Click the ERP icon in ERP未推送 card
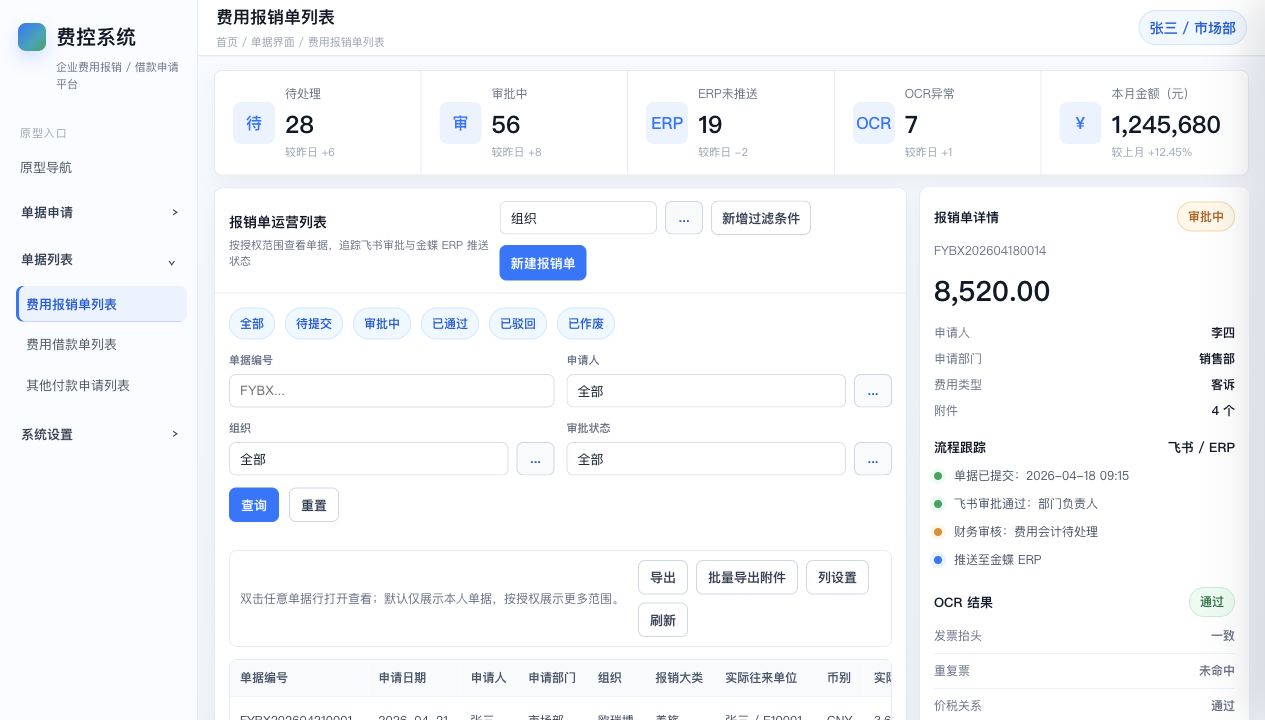1265x720 pixels. [x=667, y=123]
